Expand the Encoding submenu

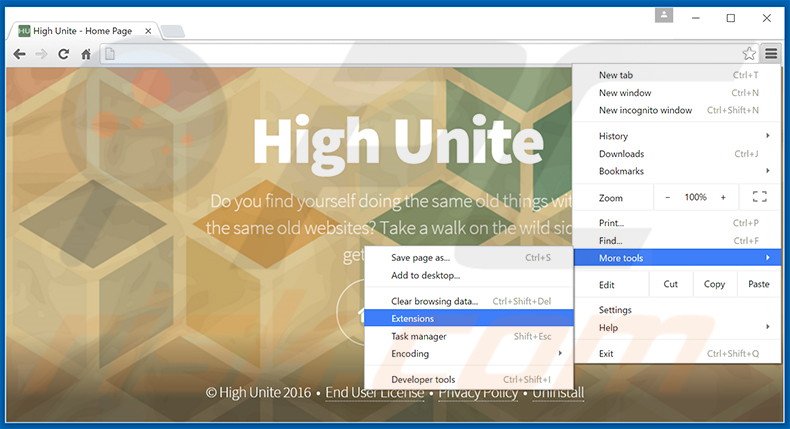click(x=469, y=353)
